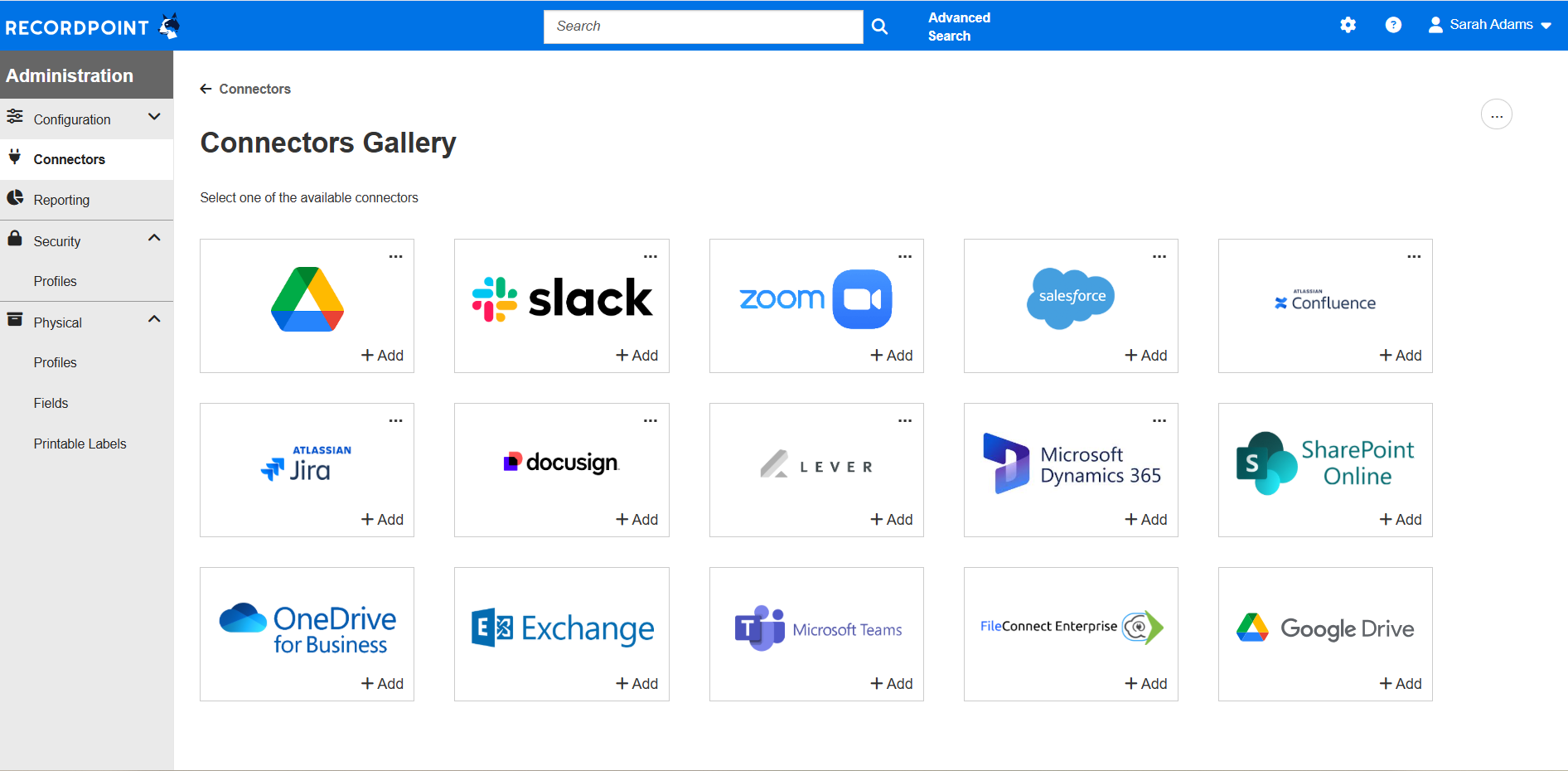Click the search magnifier icon

(x=880, y=27)
